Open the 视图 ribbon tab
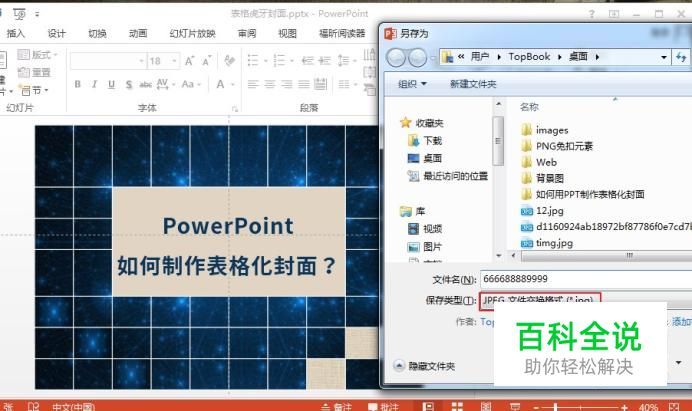The height and width of the screenshot is (411, 692). 287,34
